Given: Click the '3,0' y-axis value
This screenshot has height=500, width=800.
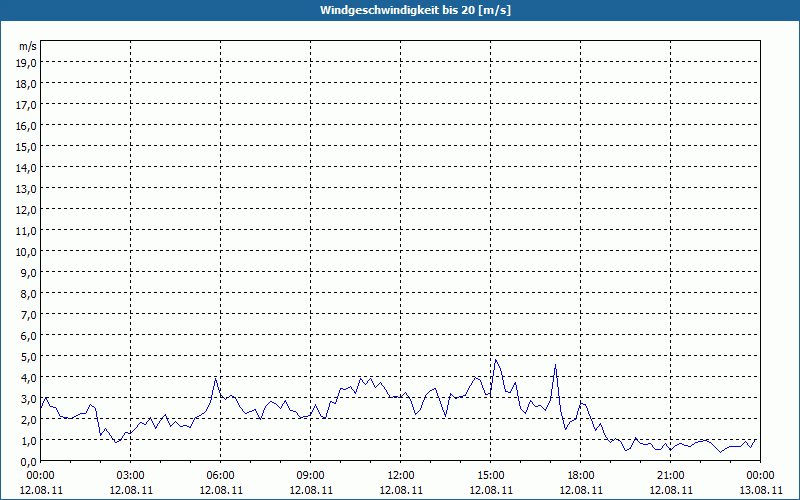Looking at the screenshot, I should (30, 398).
